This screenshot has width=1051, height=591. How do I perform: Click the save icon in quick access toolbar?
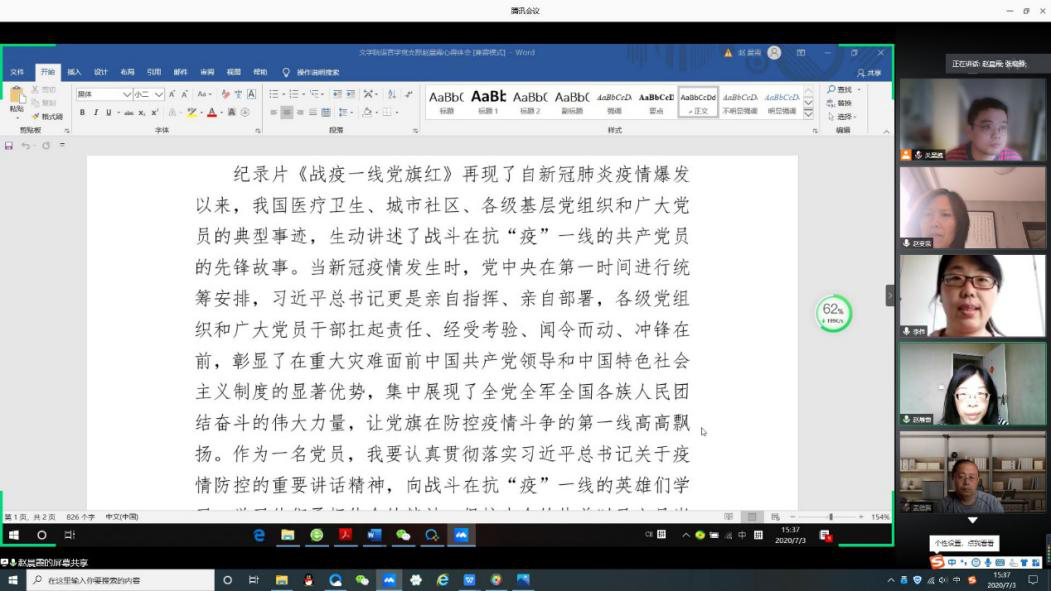pos(9,145)
